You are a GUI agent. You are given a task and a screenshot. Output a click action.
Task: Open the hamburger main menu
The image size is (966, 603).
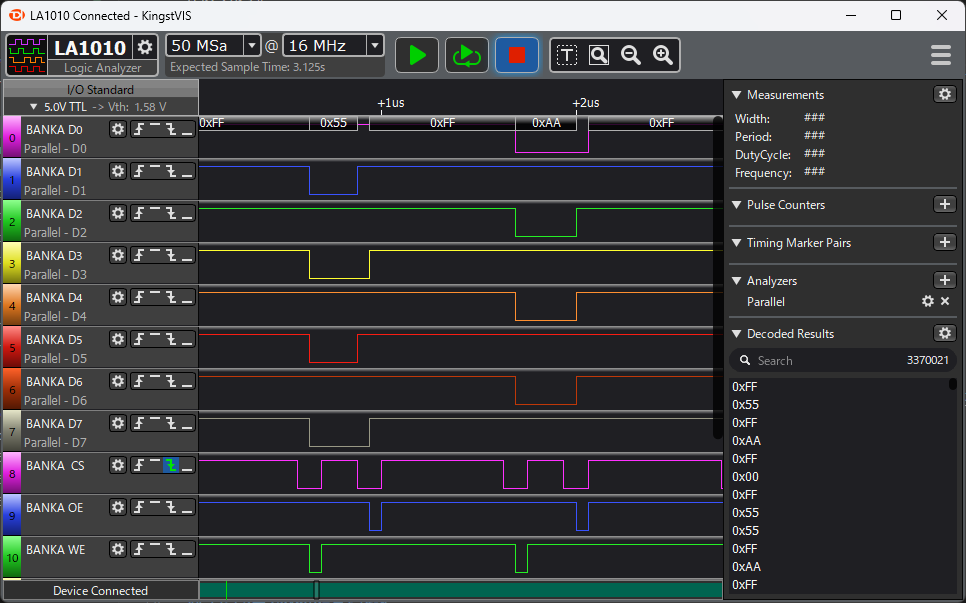tap(940, 55)
